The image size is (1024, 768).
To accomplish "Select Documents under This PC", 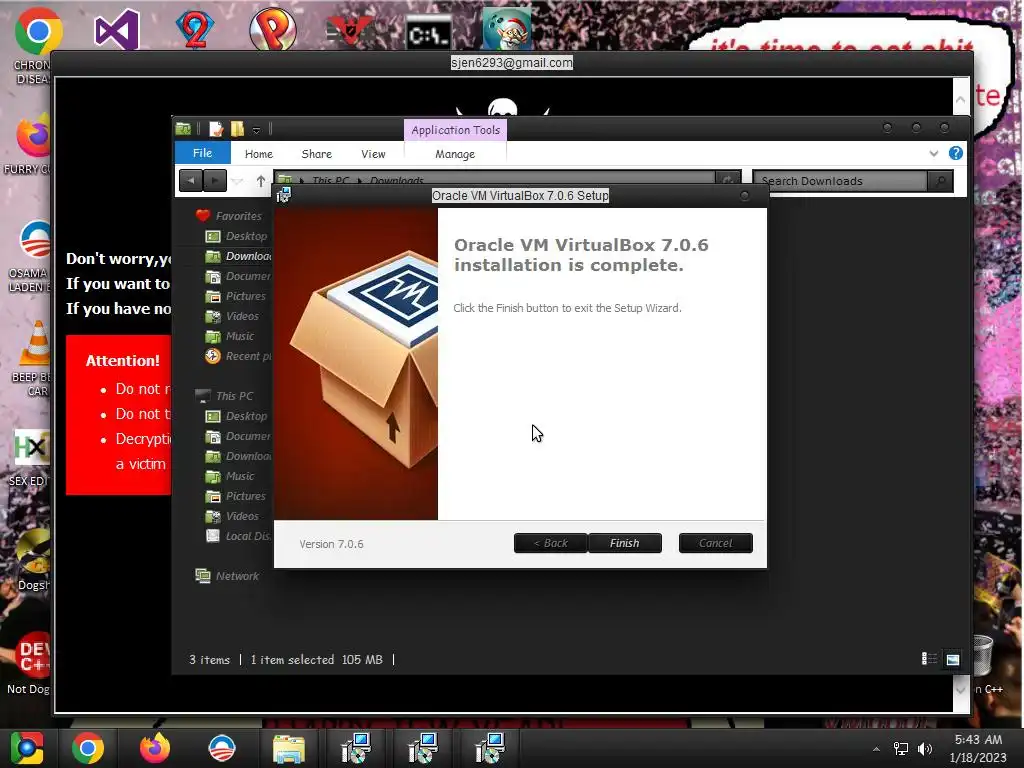I will tap(238, 436).
